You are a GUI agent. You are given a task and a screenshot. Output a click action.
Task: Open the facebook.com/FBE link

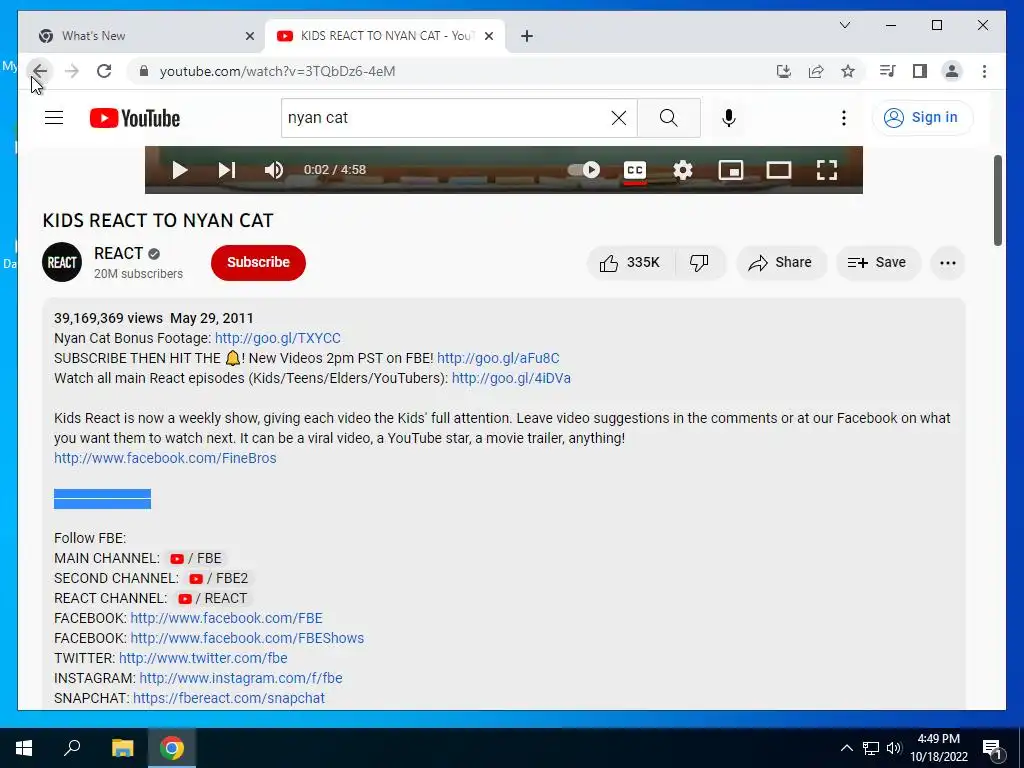click(227, 618)
